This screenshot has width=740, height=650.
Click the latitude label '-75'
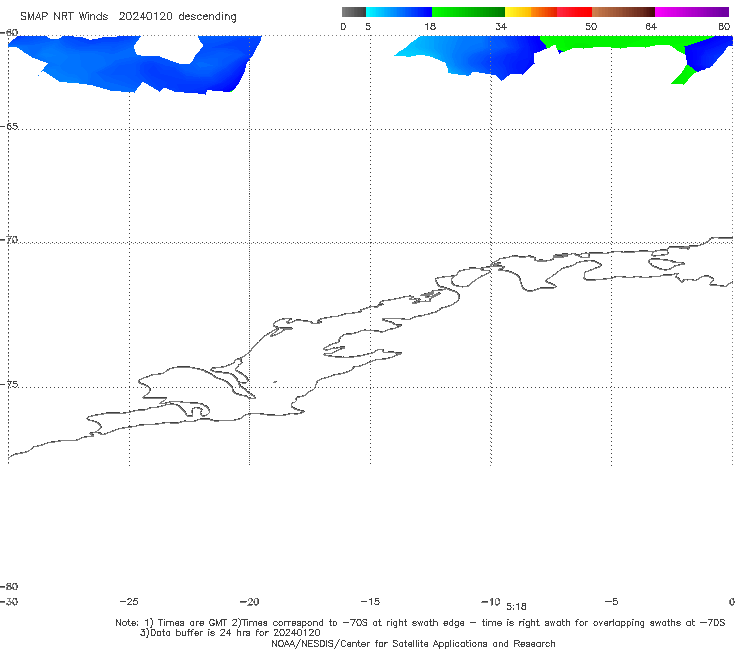[x=9, y=384]
